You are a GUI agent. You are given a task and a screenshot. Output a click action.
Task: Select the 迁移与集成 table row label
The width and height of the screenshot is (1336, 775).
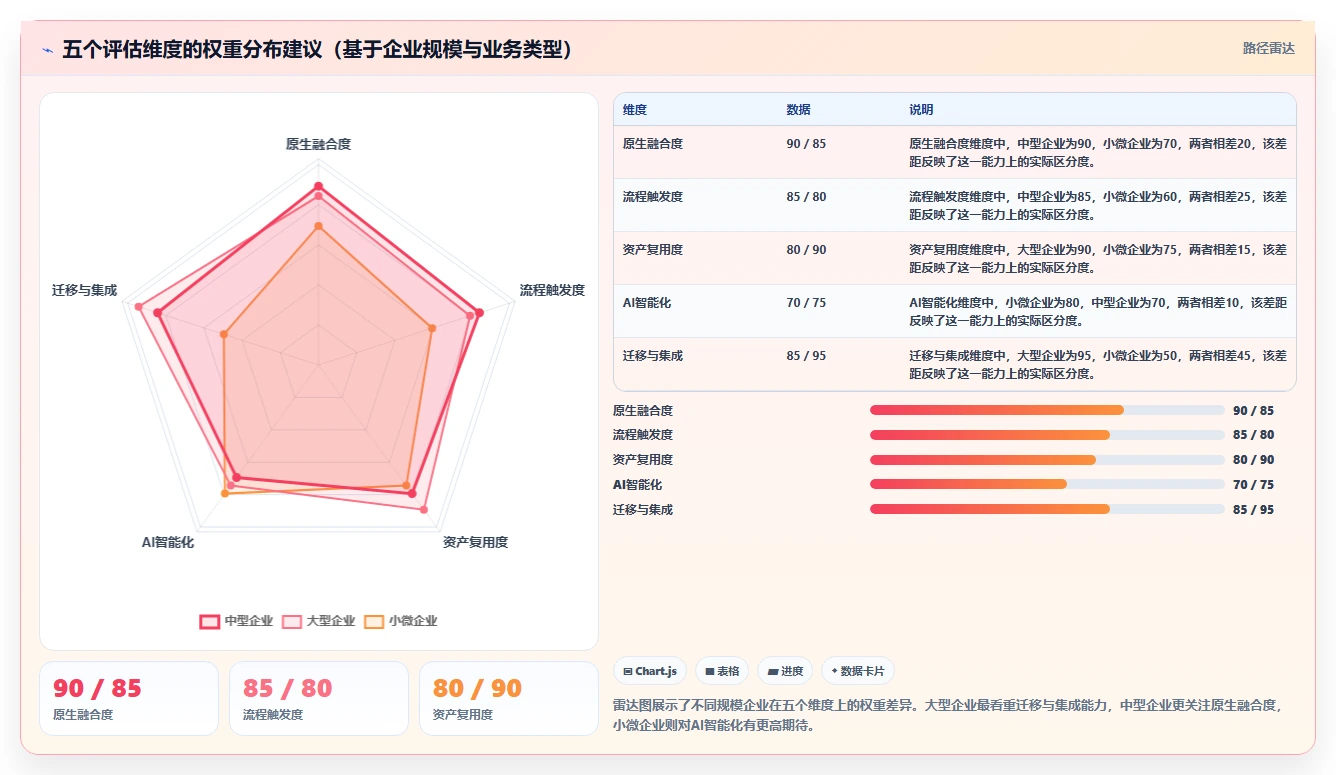pyautogui.click(x=653, y=356)
